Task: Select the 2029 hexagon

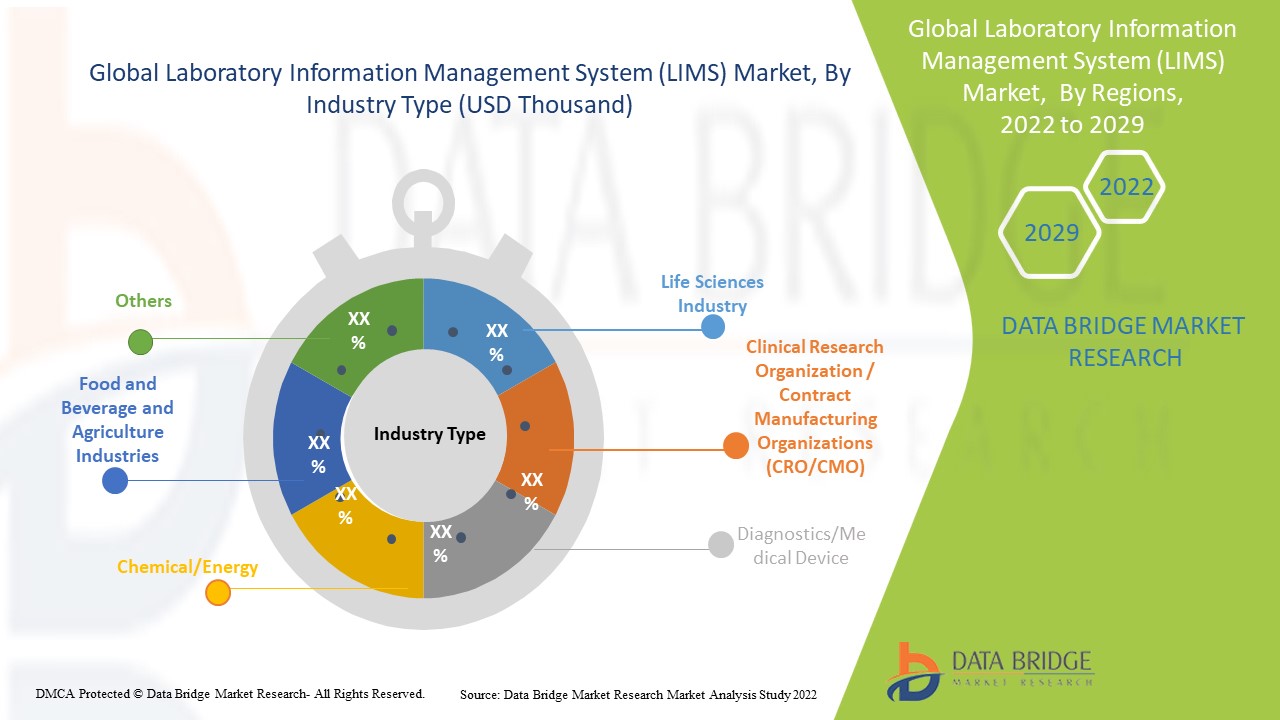Action: 1050,233
